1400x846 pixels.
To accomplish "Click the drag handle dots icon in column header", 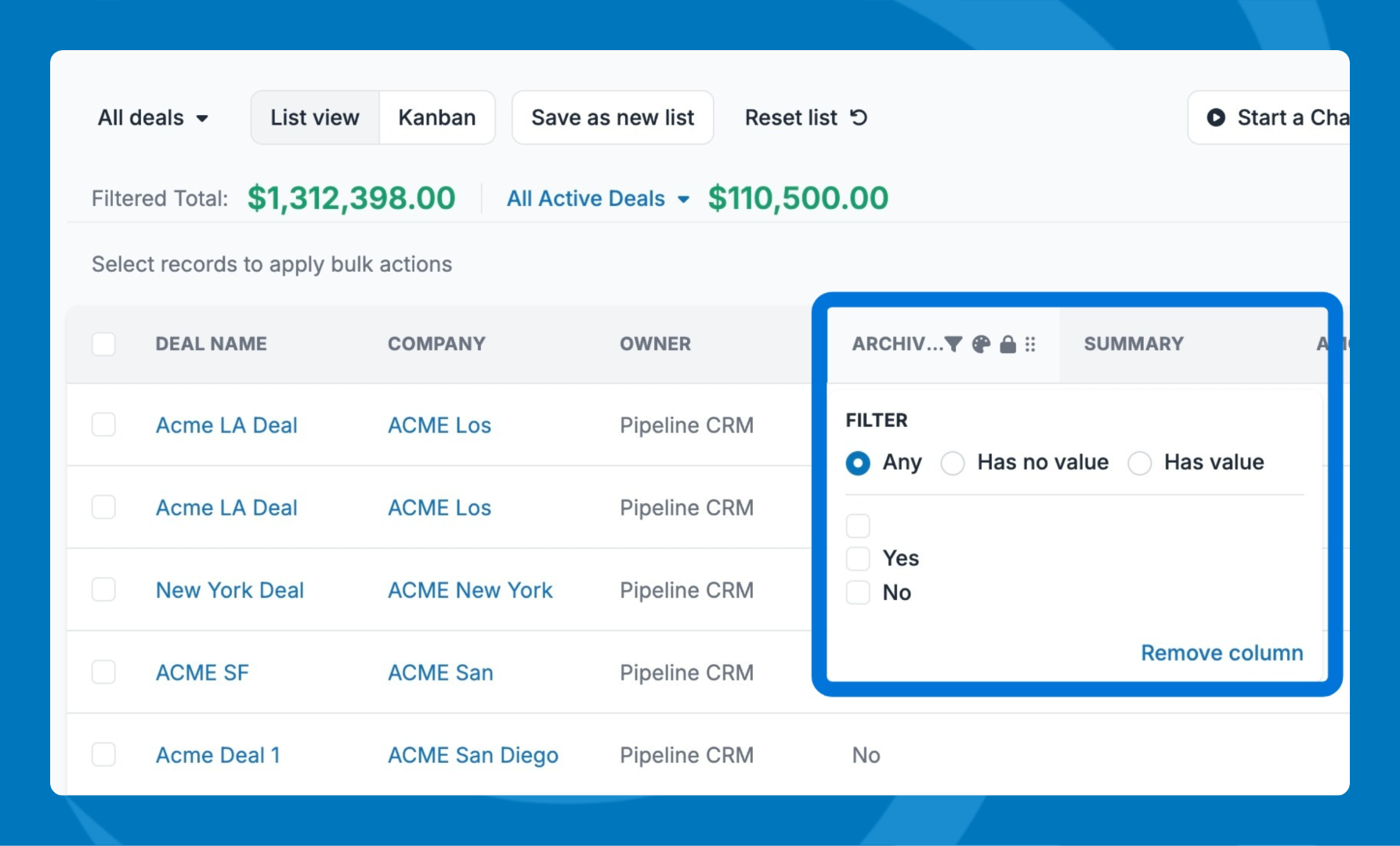I will coord(1030,344).
